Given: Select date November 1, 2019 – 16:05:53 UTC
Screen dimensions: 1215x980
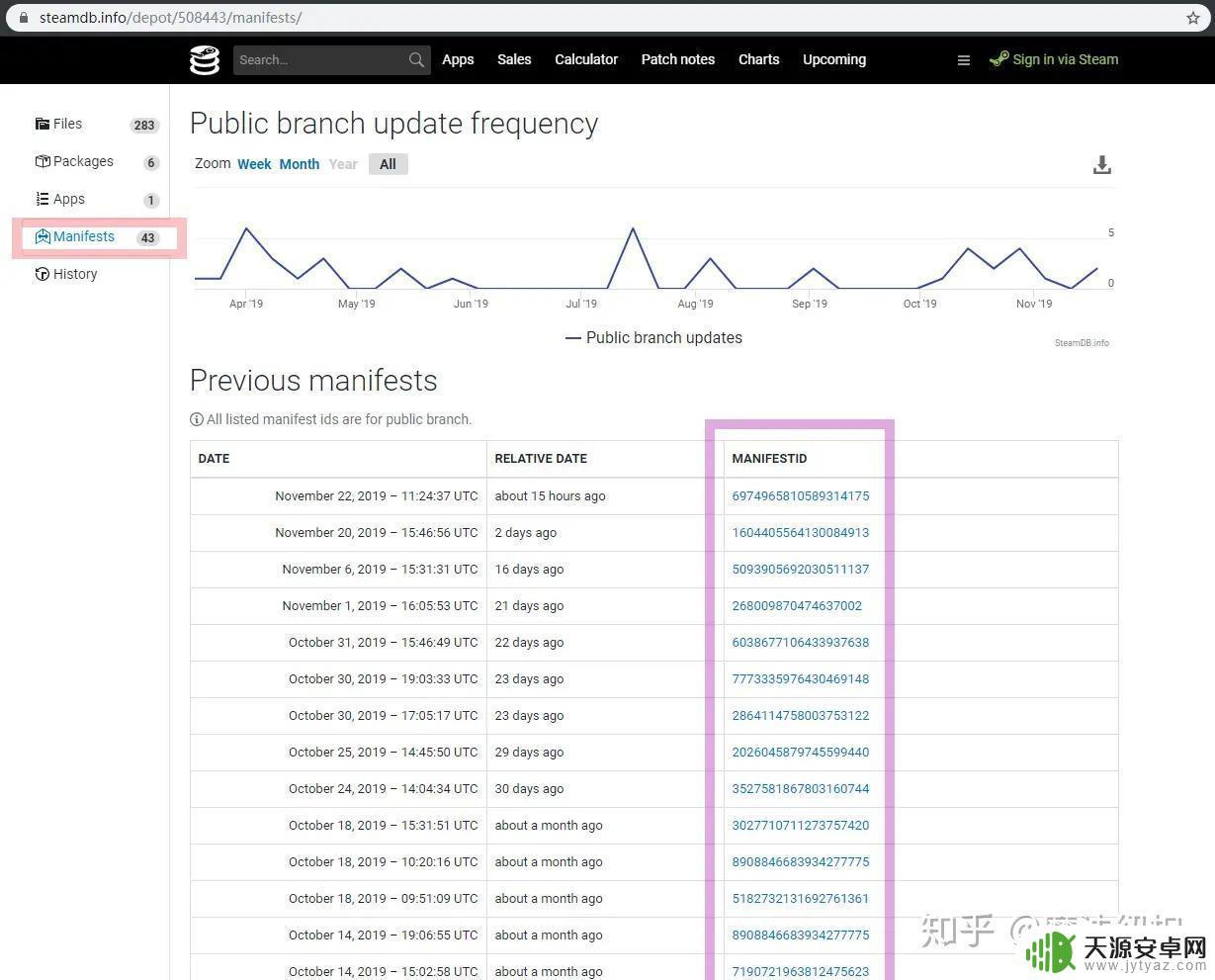Looking at the screenshot, I should [x=380, y=606].
